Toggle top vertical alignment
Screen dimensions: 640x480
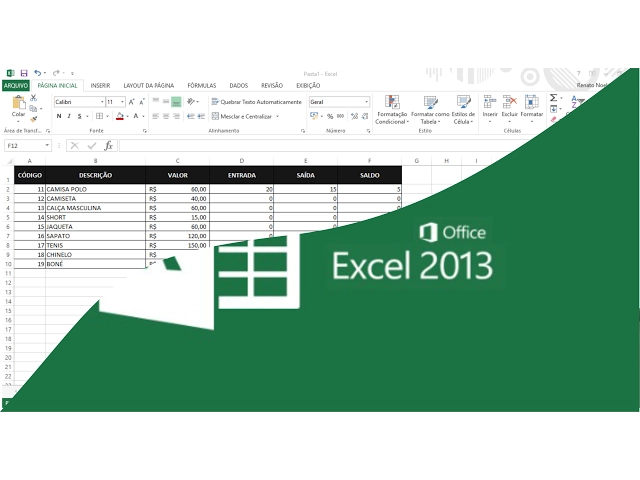pos(156,102)
